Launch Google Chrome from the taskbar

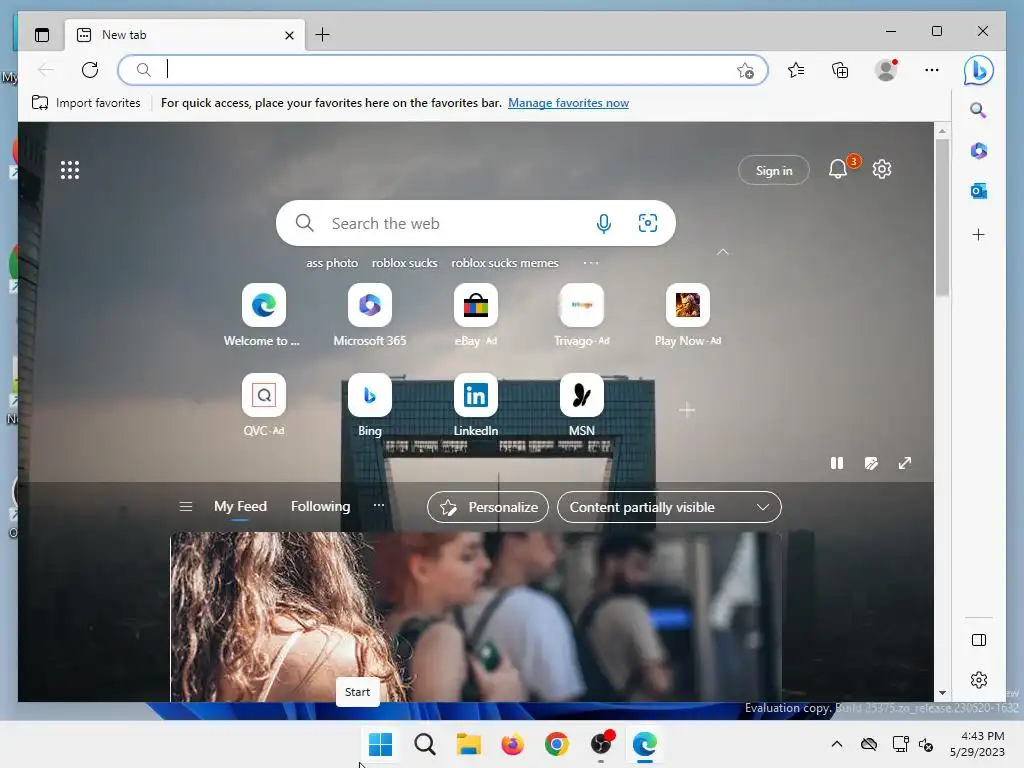pyautogui.click(x=556, y=744)
